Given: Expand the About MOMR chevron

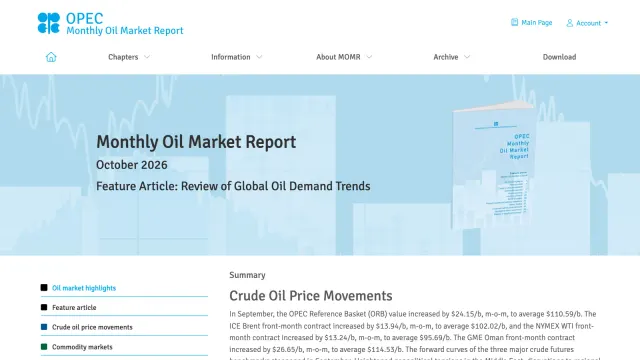Looking at the screenshot, I should point(369,57).
